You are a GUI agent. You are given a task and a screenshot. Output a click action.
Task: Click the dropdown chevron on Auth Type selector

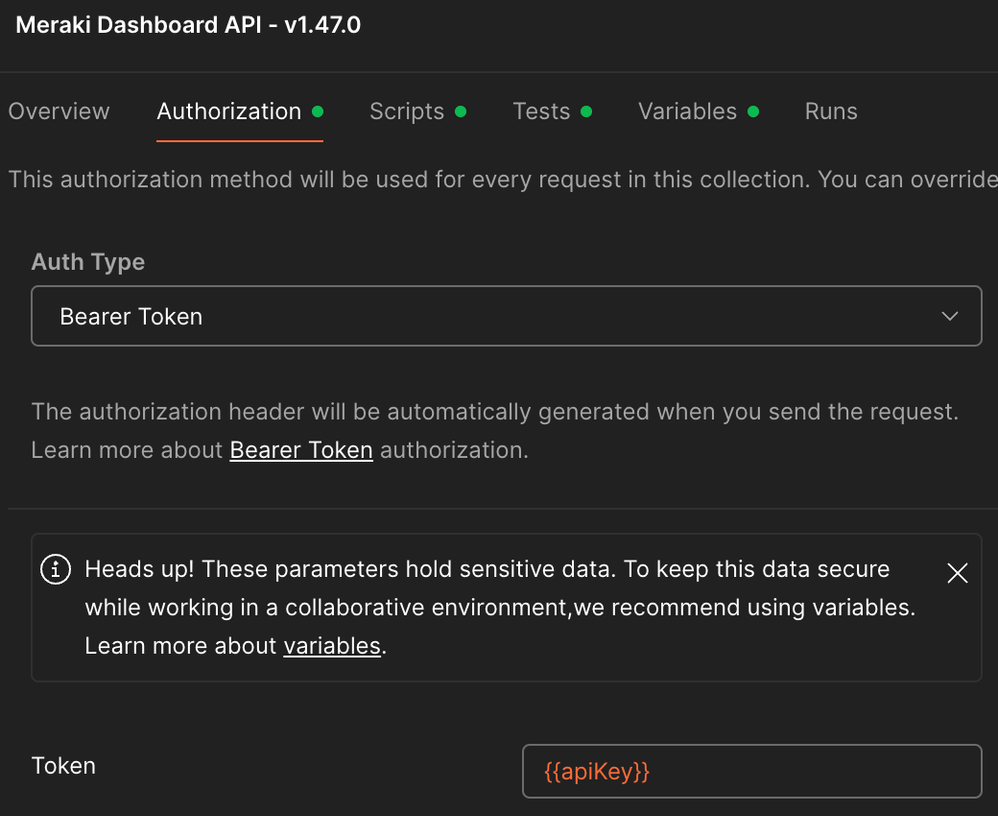click(x=949, y=315)
